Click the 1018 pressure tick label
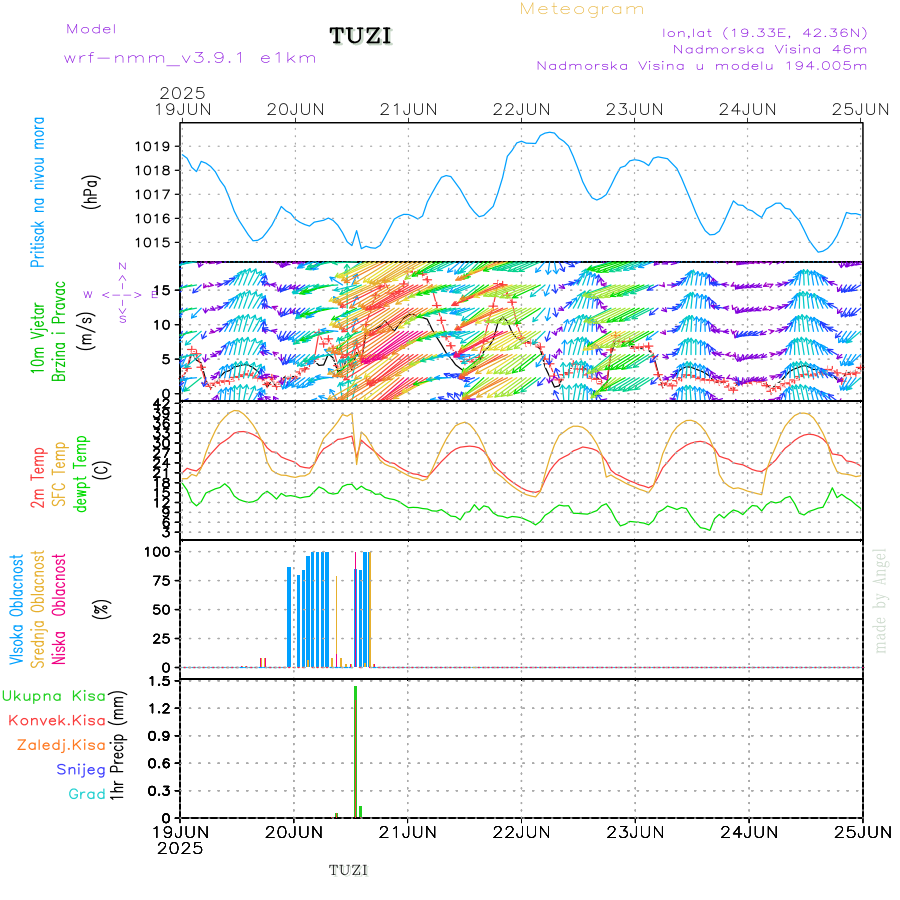 (x=153, y=170)
